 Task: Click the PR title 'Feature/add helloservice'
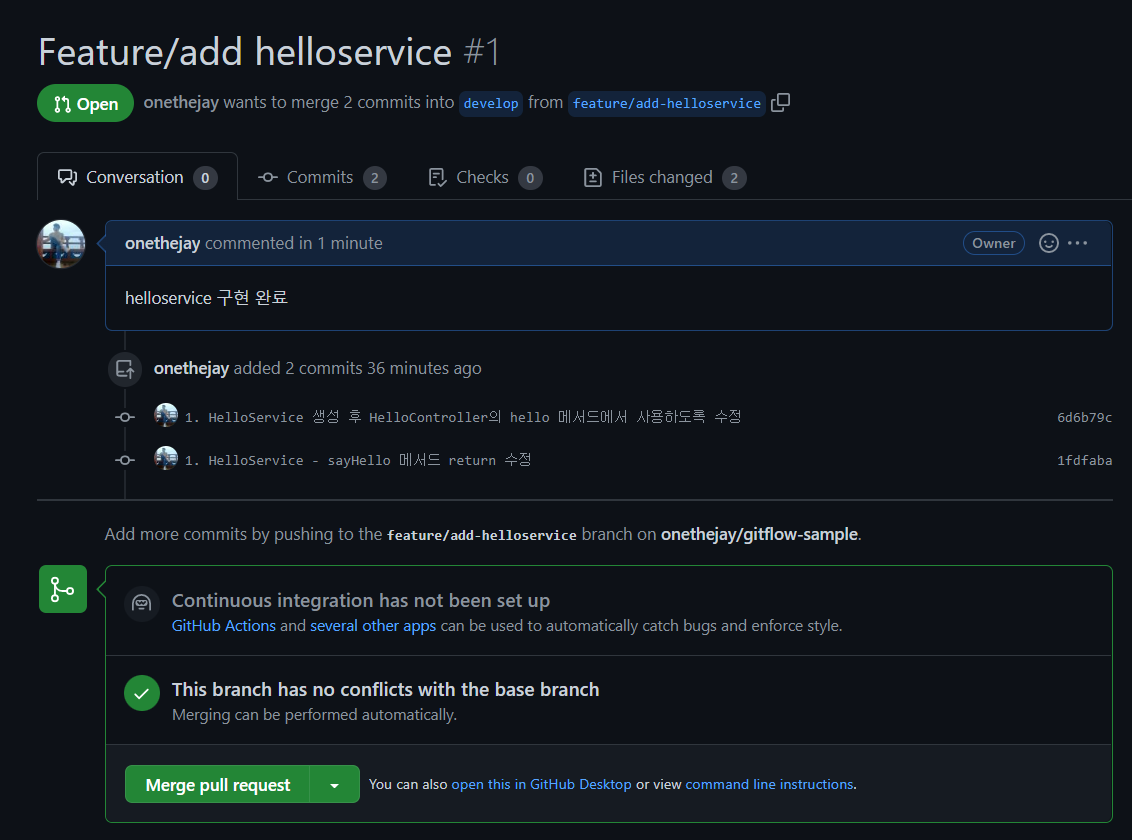245,52
